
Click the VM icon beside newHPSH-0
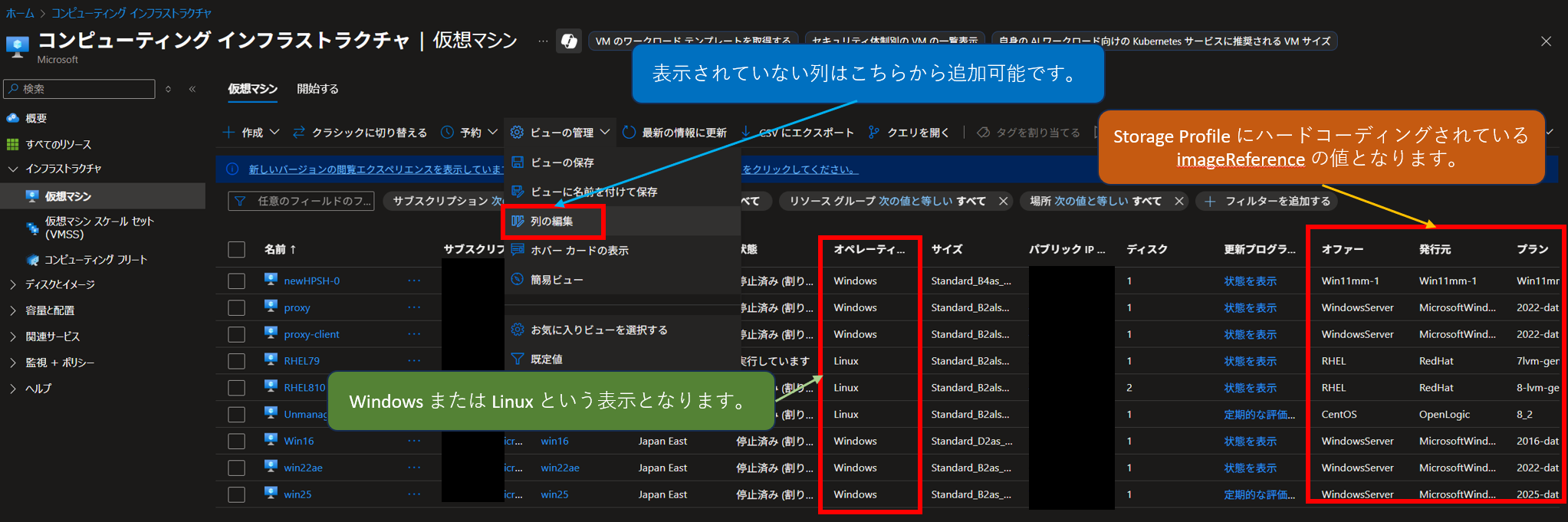(271, 280)
